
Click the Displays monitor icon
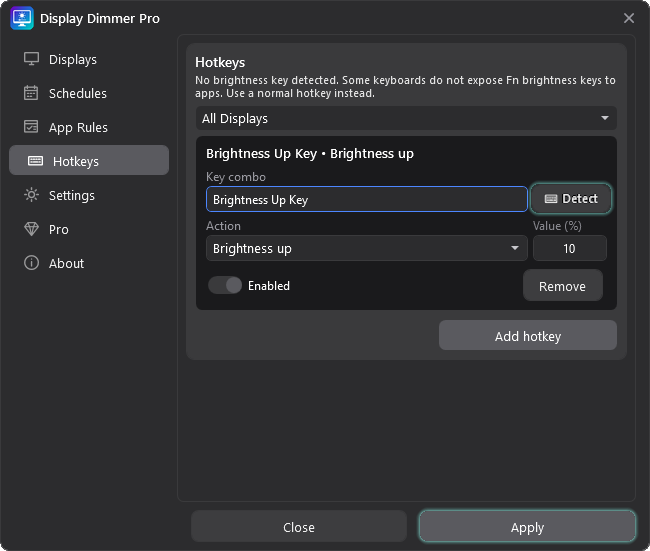(x=32, y=59)
